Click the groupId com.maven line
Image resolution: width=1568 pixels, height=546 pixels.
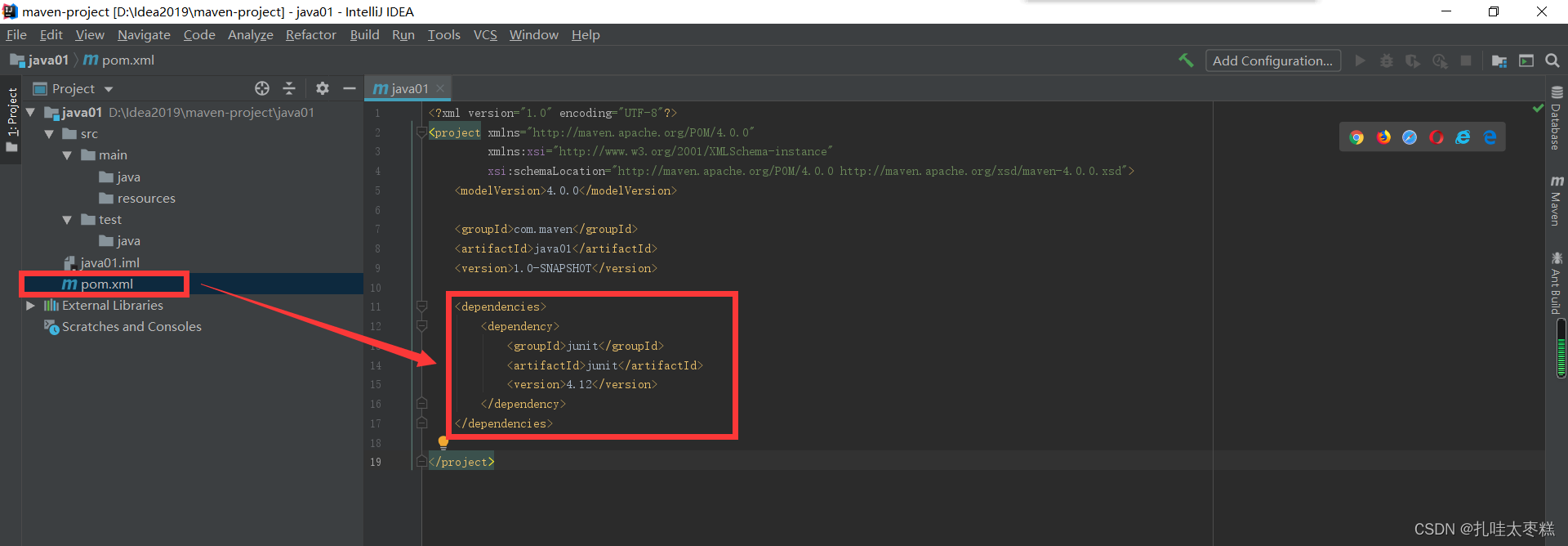pyautogui.click(x=546, y=229)
